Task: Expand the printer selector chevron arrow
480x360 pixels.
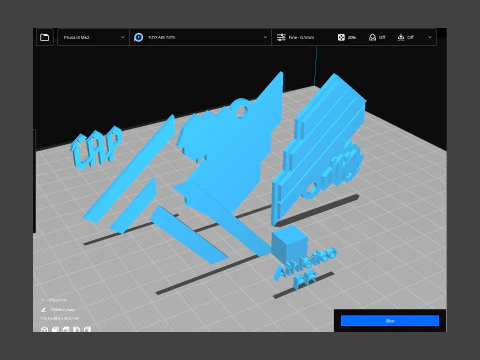Action: 123,37
